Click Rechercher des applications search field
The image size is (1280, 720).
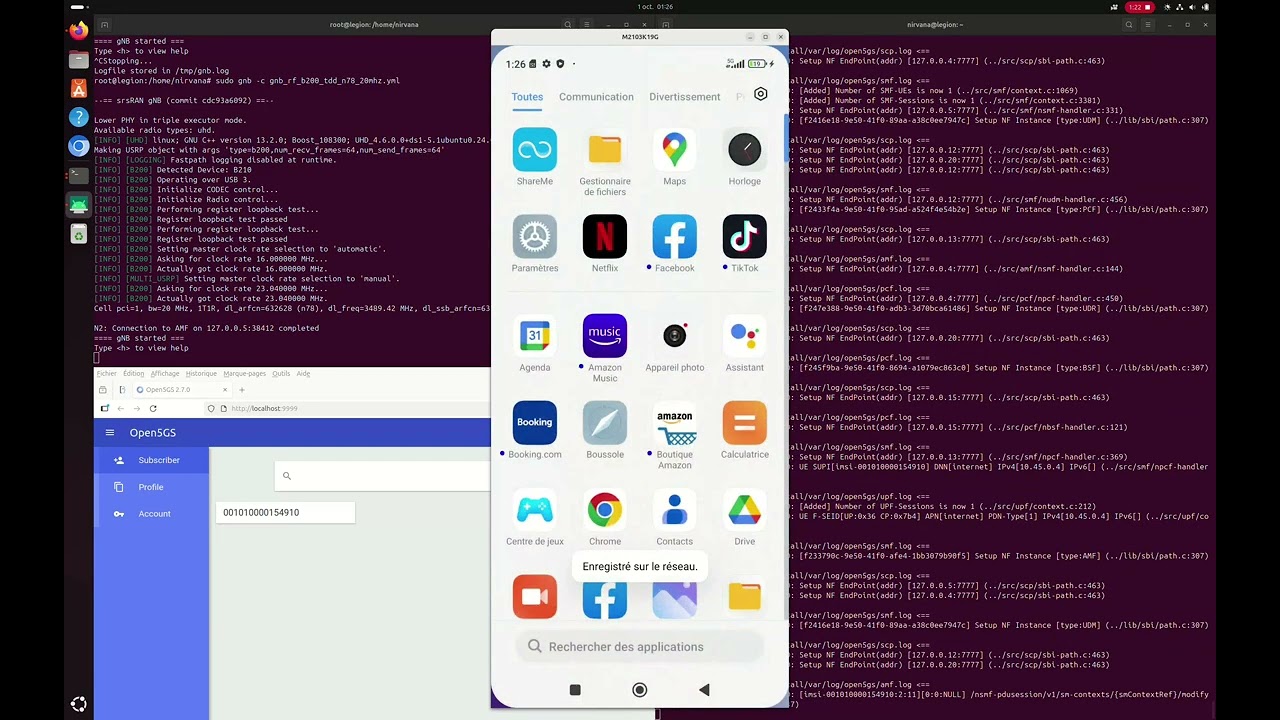pyautogui.click(x=640, y=647)
